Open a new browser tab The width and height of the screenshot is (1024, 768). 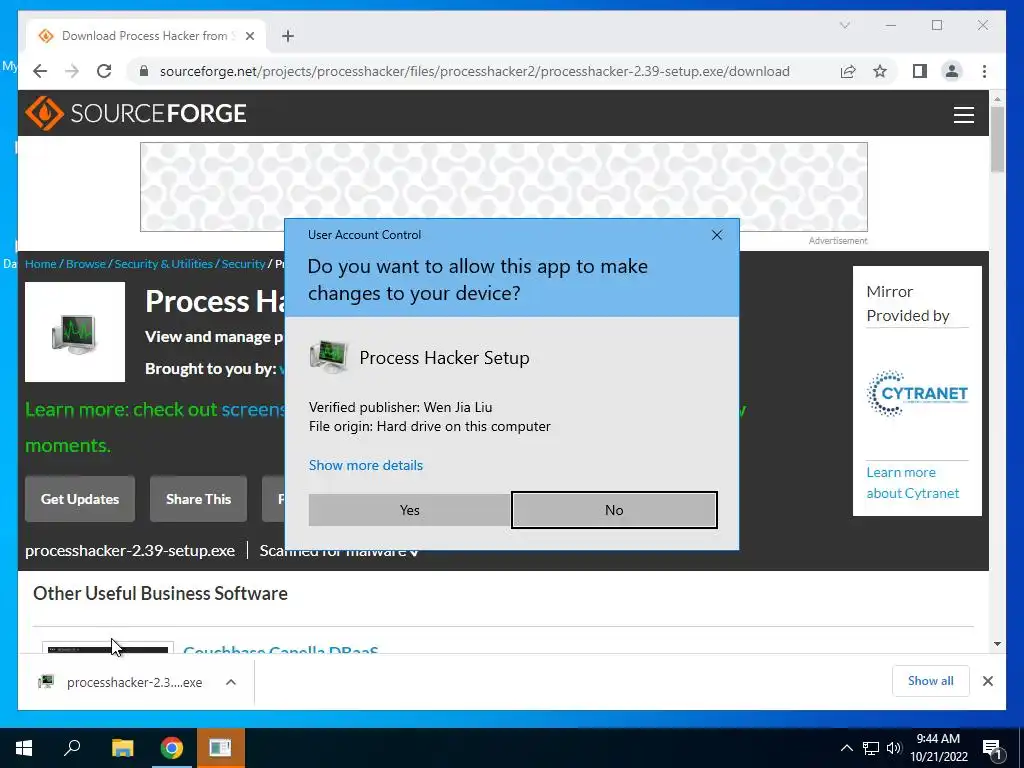[288, 36]
